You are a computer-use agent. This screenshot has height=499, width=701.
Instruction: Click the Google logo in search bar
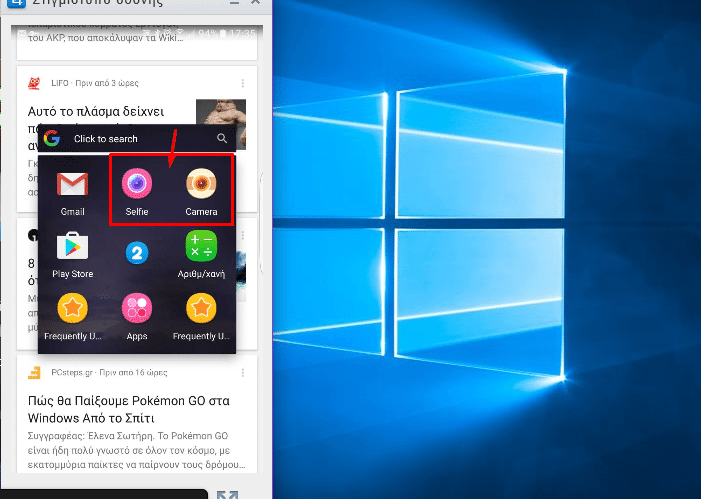pos(52,139)
